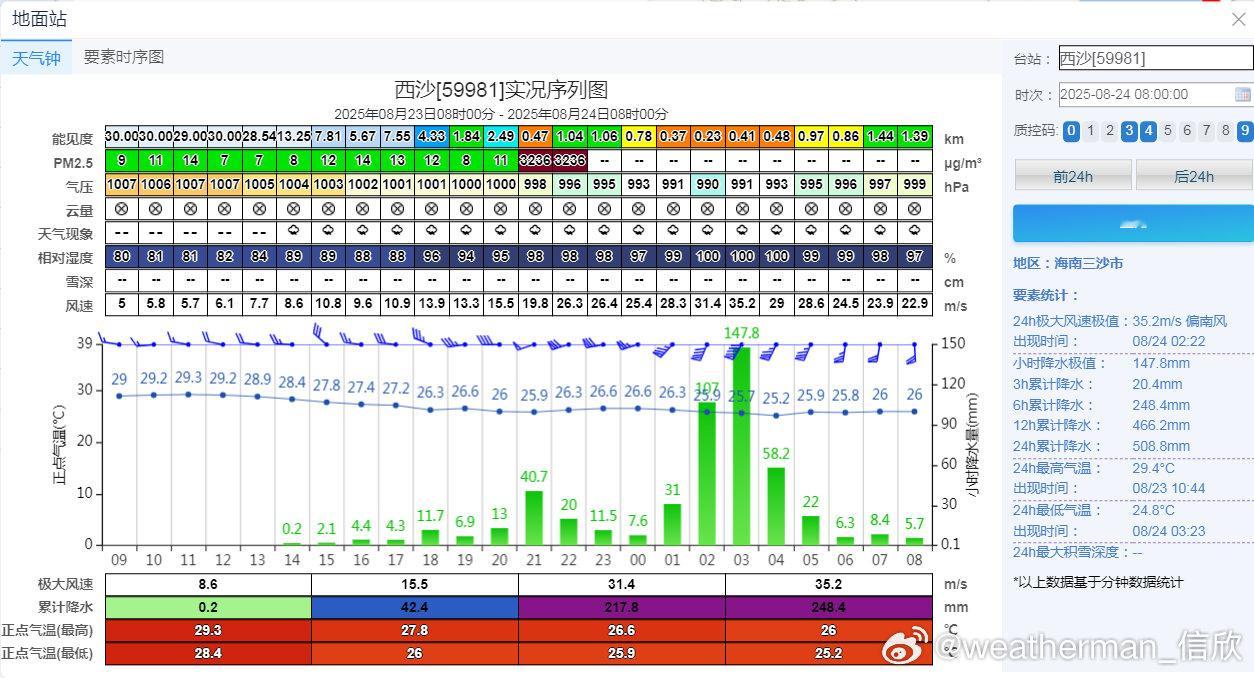Focus the 台站 station input field
The image size is (1254, 678).
pyautogui.click(x=1155, y=58)
